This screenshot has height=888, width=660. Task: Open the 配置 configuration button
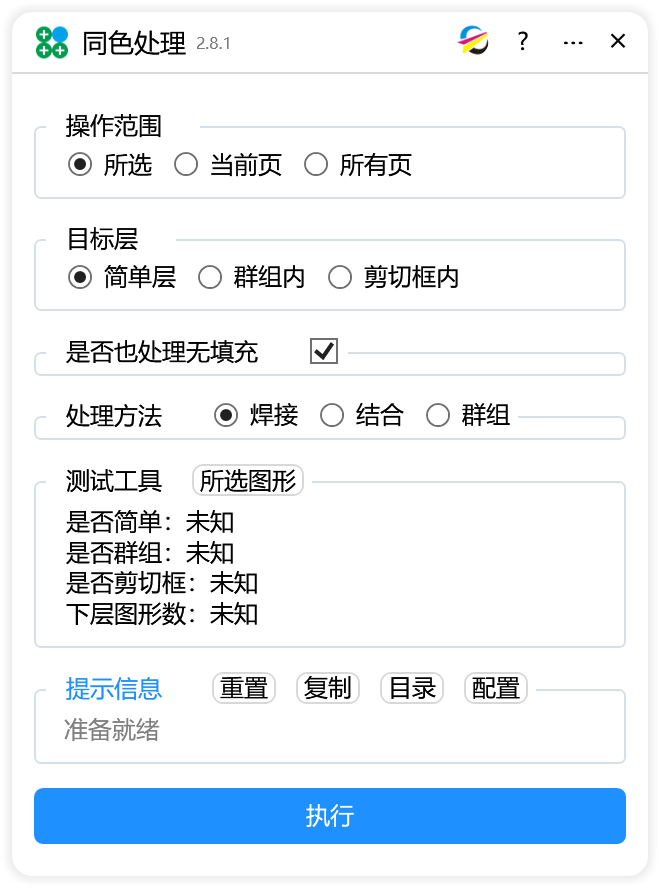495,688
